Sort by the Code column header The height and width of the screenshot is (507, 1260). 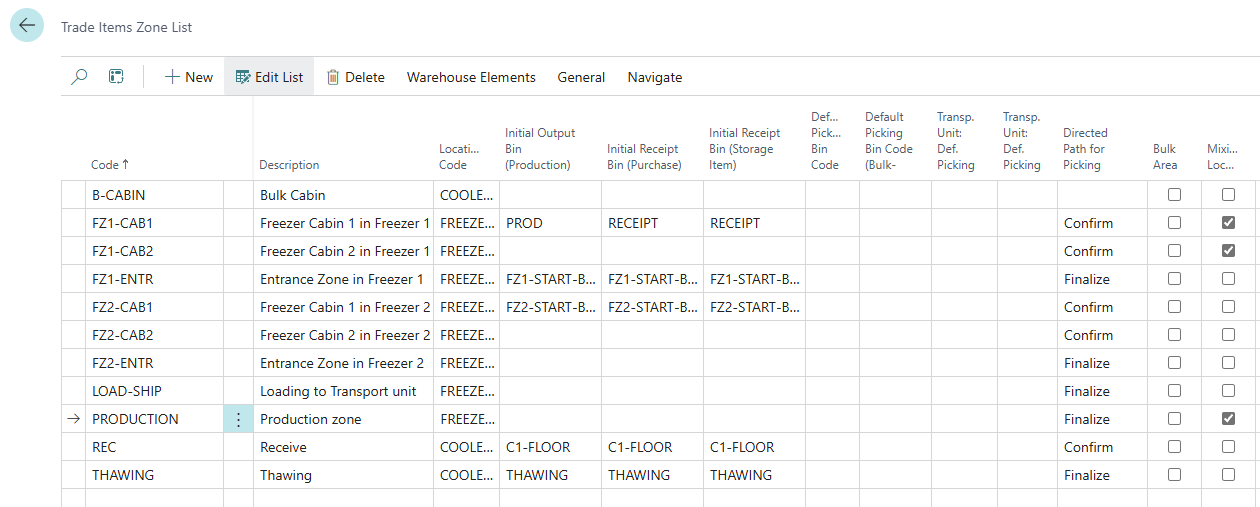(110, 165)
